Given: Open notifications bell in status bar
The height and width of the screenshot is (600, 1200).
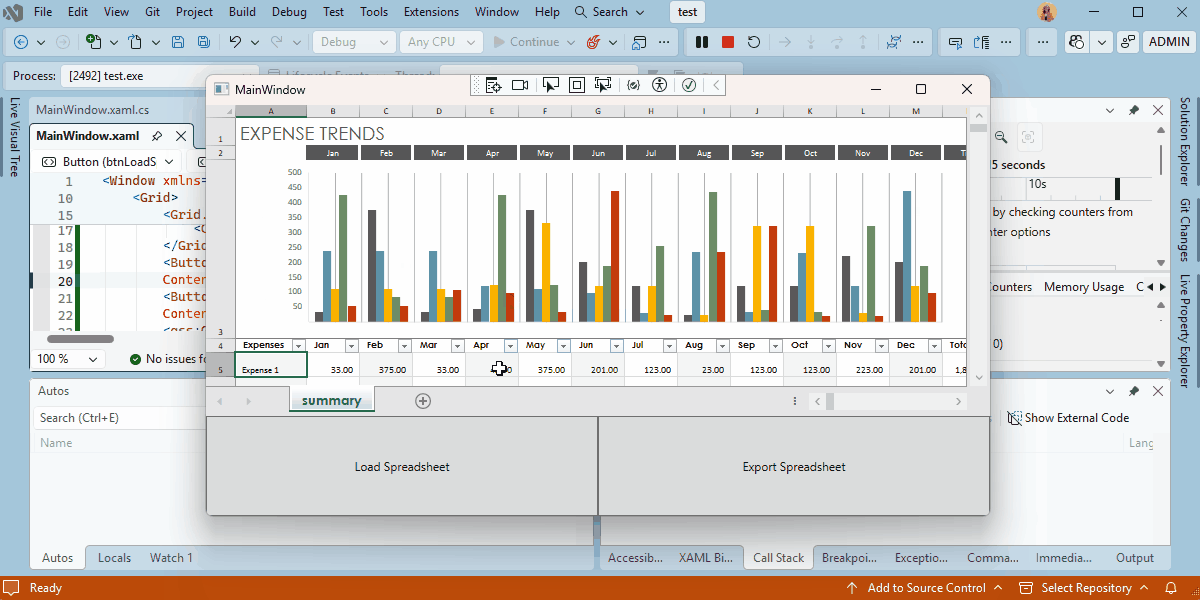Looking at the screenshot, I should coord(1170,588).
